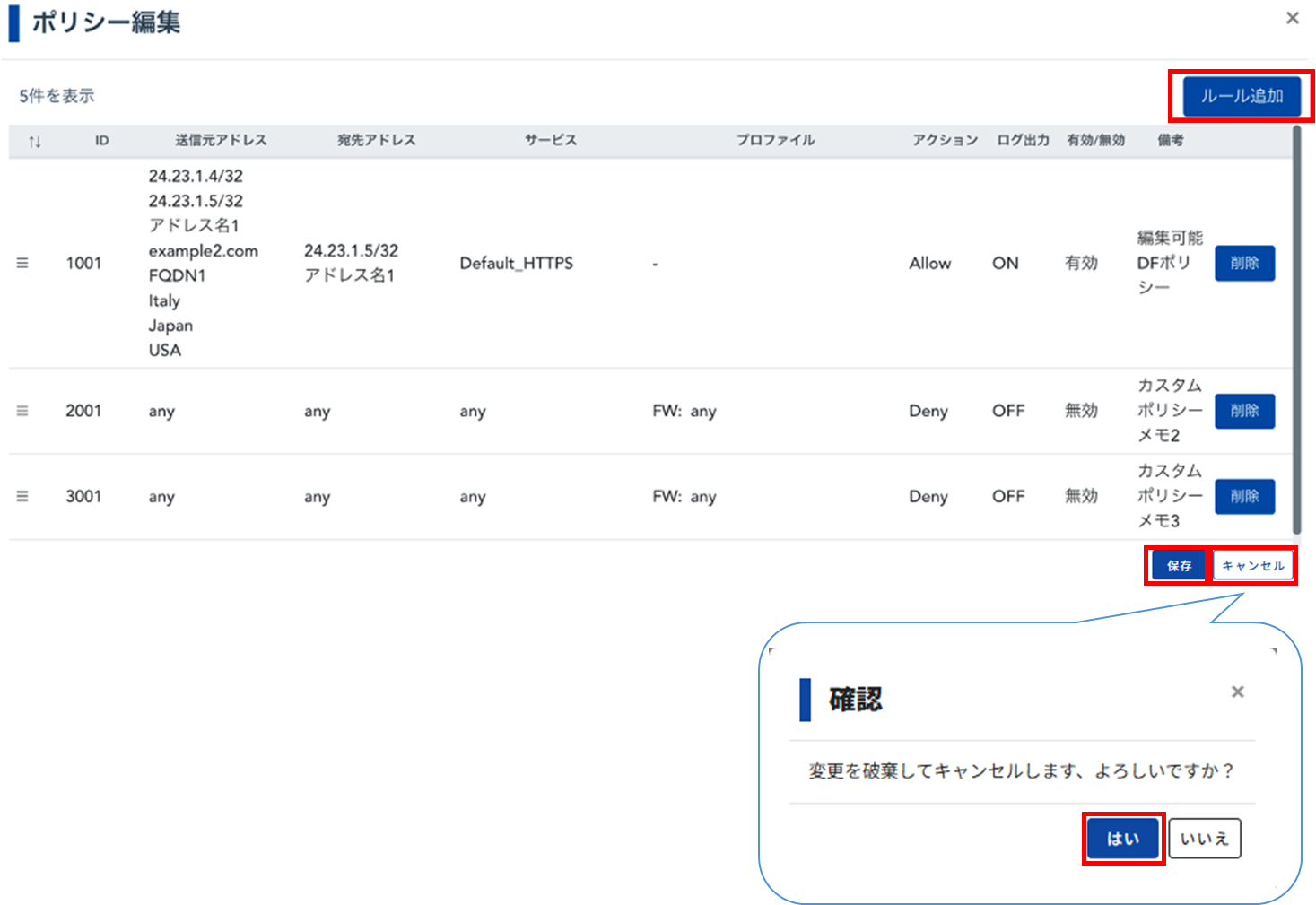Click the Deny action of rule 2001
Screen dimensions: 1316x905
(928, 411)
